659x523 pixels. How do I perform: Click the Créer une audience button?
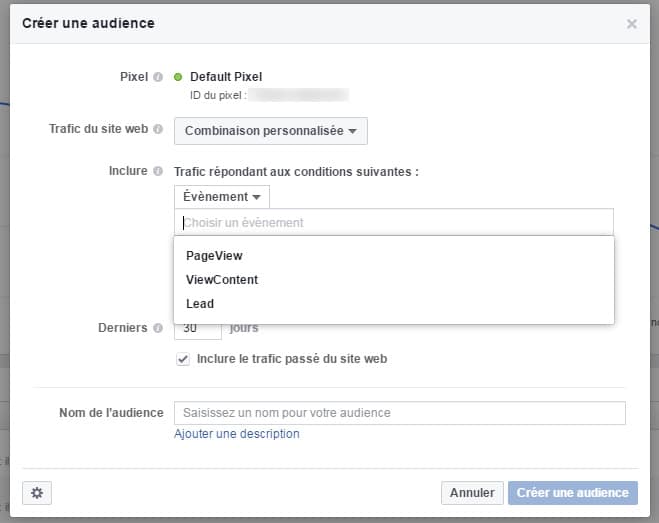573,493
